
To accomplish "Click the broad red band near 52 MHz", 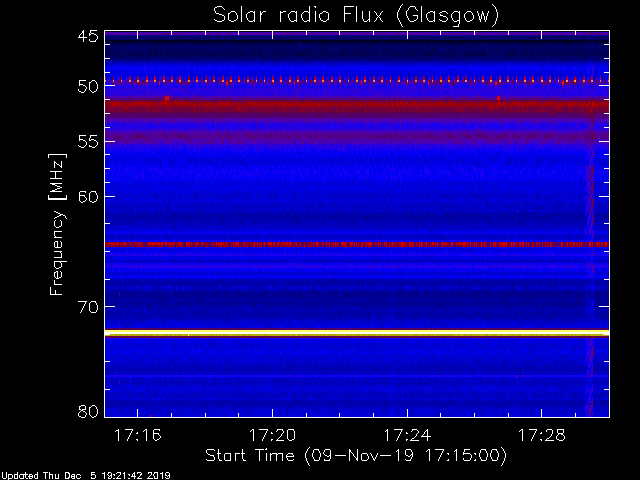I will 357,107.
